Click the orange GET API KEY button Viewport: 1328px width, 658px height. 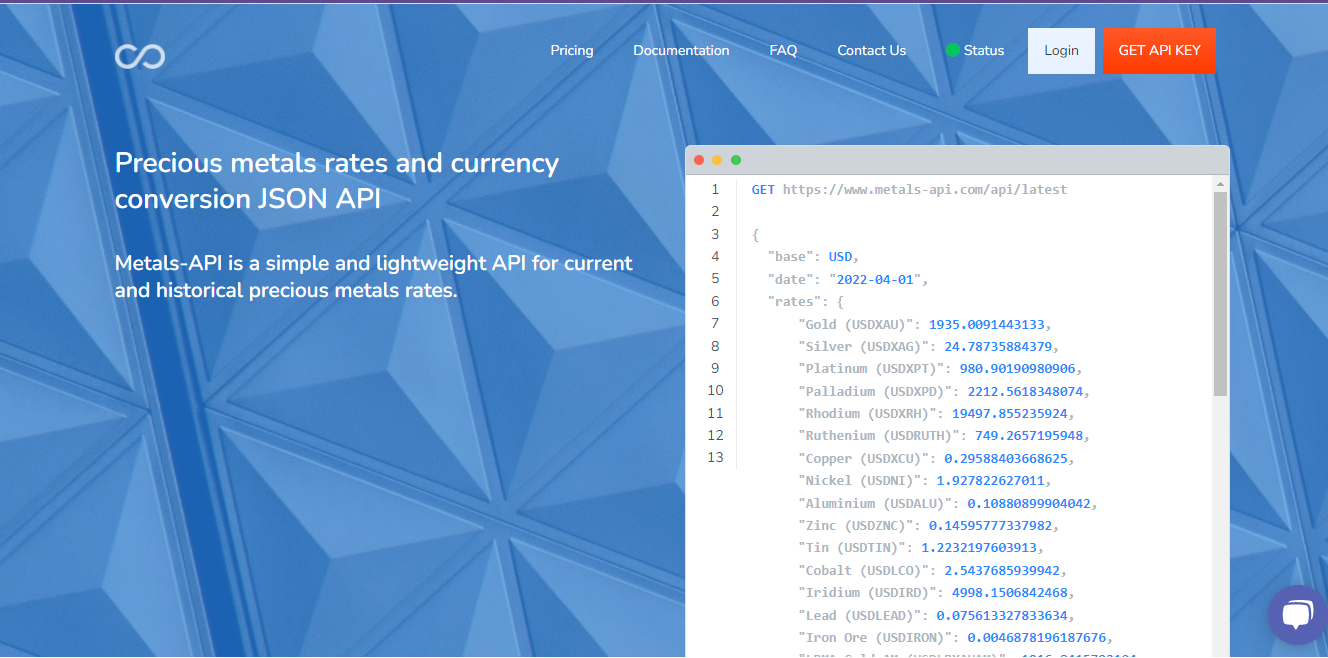[1159, 51]
